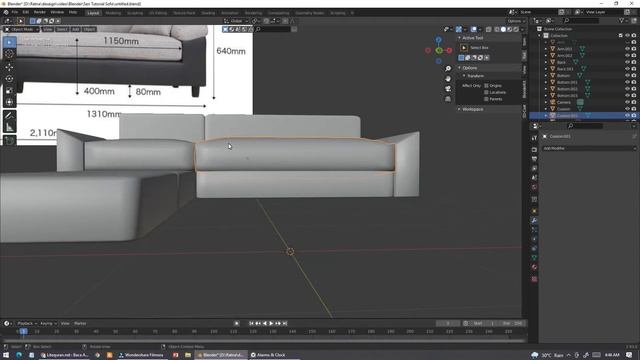Hide Arm.001 with its eye icon
This screenshot has height=360, width=640.
(627, 49)
